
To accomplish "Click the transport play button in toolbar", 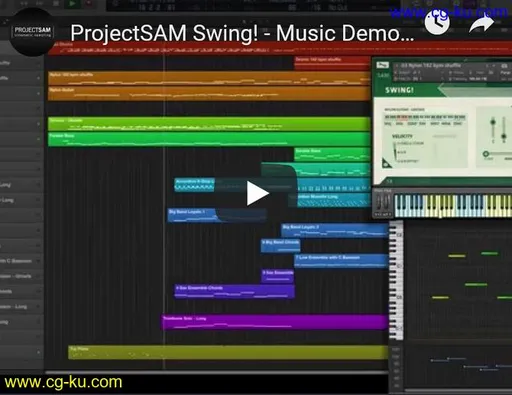I will [x=72, y=4].
